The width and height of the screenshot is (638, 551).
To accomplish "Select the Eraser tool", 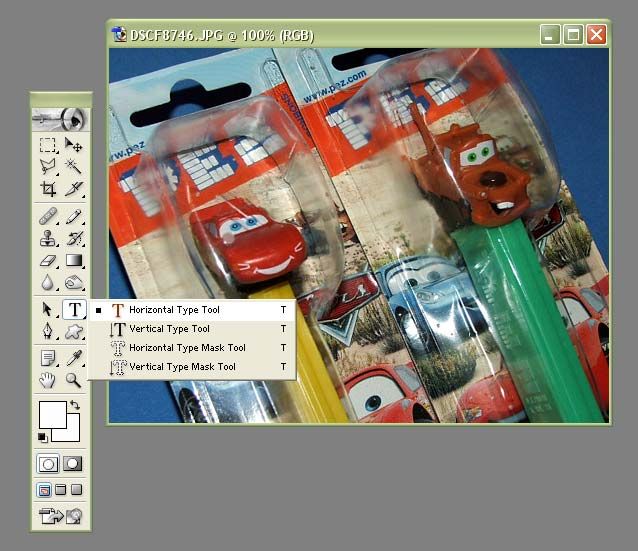I will (48, 260).
